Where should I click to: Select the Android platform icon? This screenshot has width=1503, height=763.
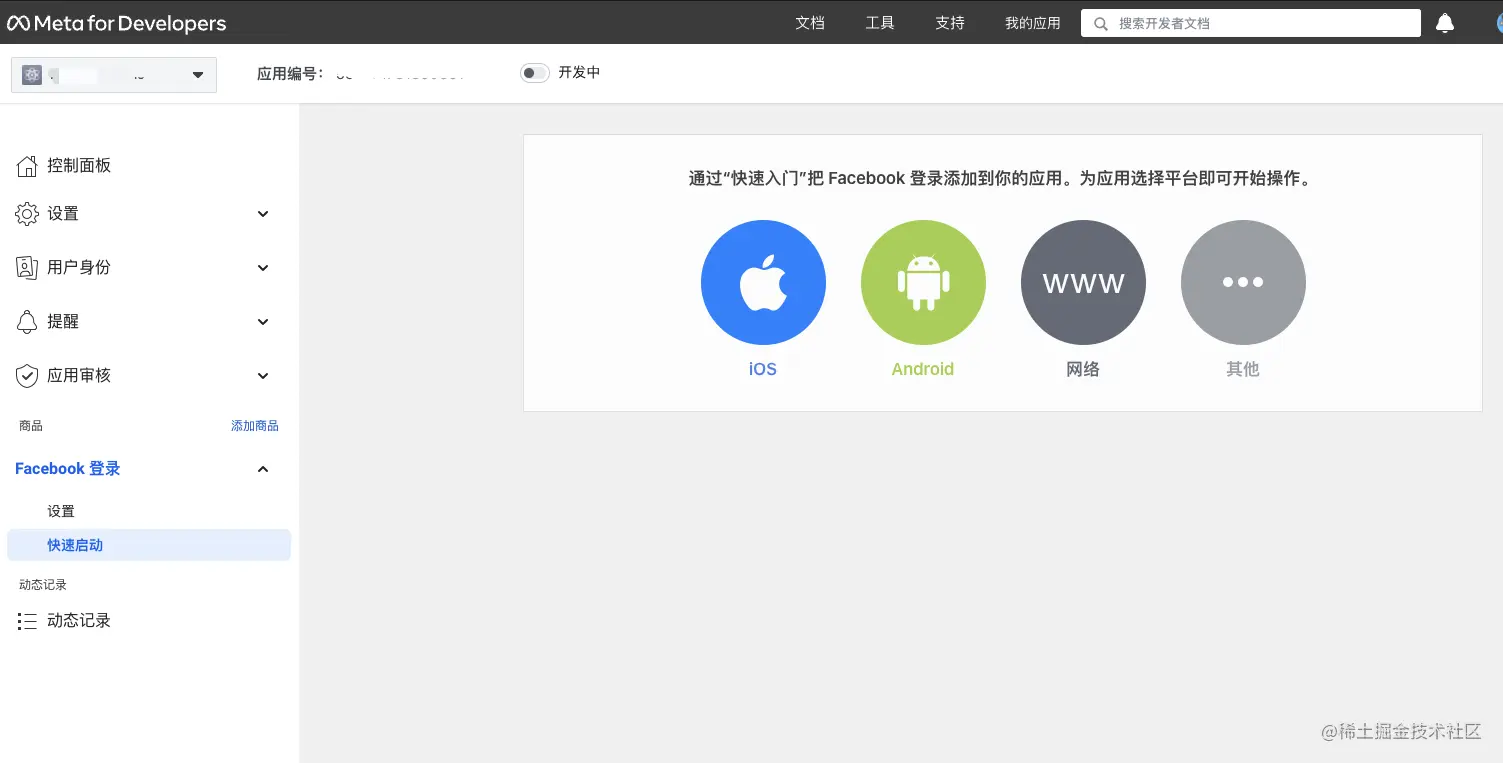click(x=922, y=282)
